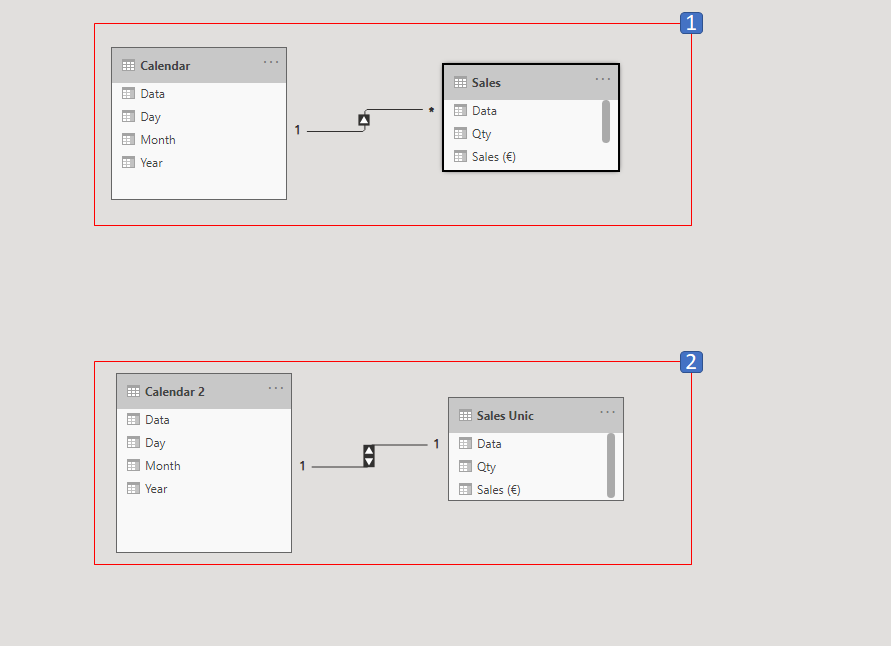Select the Data field in Calendar table

coord(199,94)
